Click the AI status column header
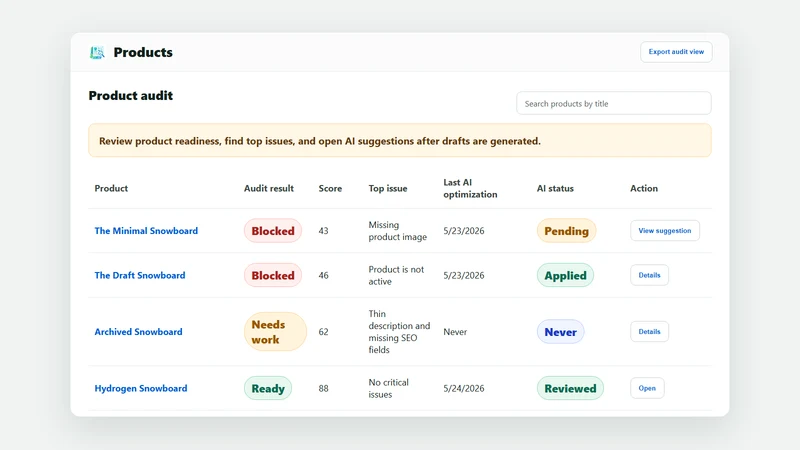The width and height of the screenshot is (800, 450). click(555, 188)
